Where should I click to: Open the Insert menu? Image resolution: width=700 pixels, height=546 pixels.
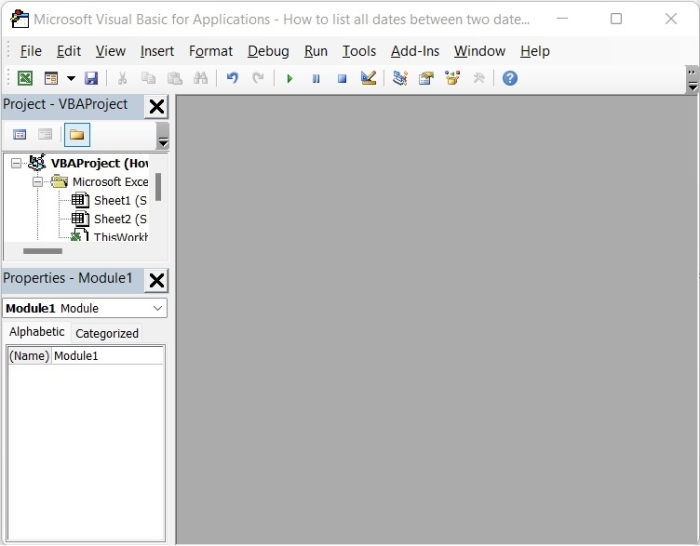tap(157, 51)
